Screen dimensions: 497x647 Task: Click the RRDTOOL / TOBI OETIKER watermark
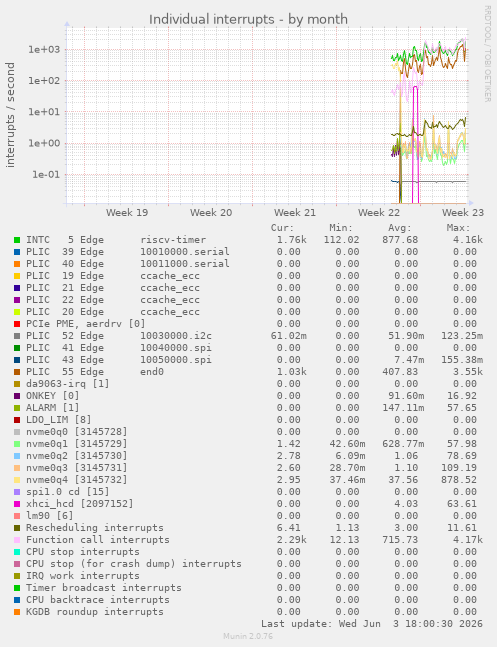(x=488, y=54)
